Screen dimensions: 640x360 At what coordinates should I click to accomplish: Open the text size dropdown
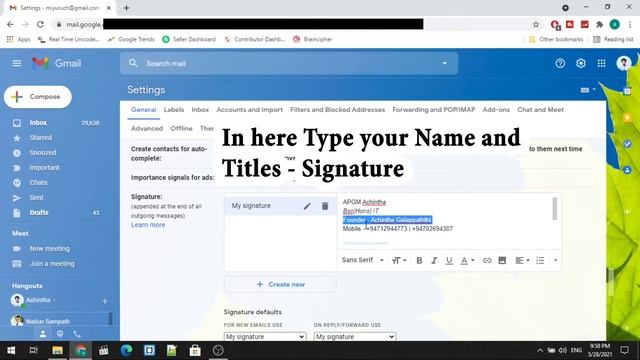point(399,260)
